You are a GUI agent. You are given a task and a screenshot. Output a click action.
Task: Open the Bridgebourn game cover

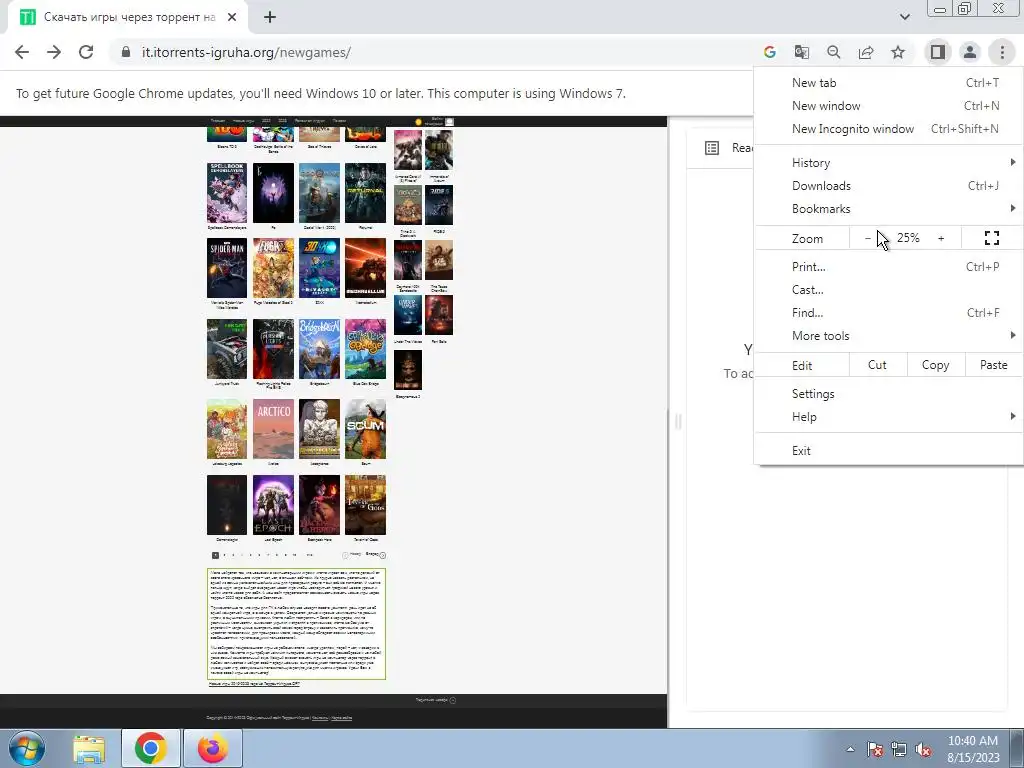click(319, 349)
